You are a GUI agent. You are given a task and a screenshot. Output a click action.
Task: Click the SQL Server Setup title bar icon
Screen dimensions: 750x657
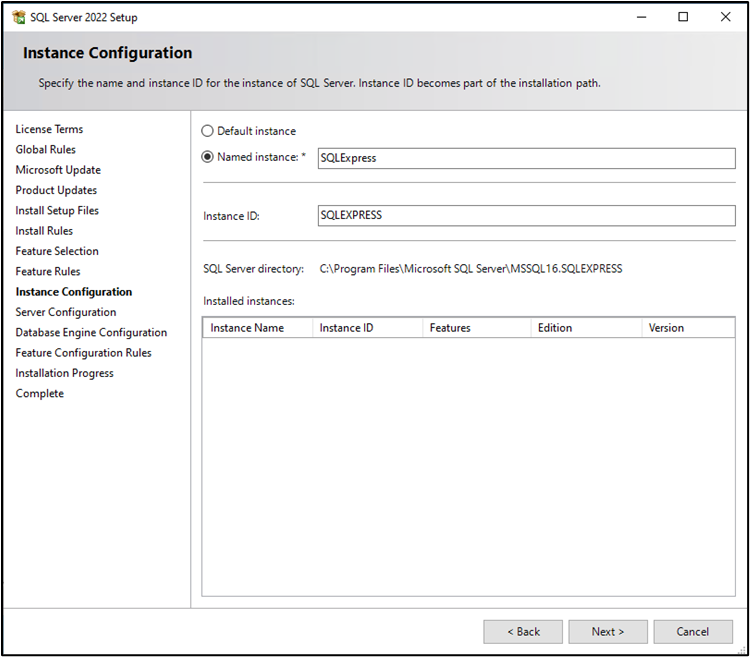(x=19, y=17)
